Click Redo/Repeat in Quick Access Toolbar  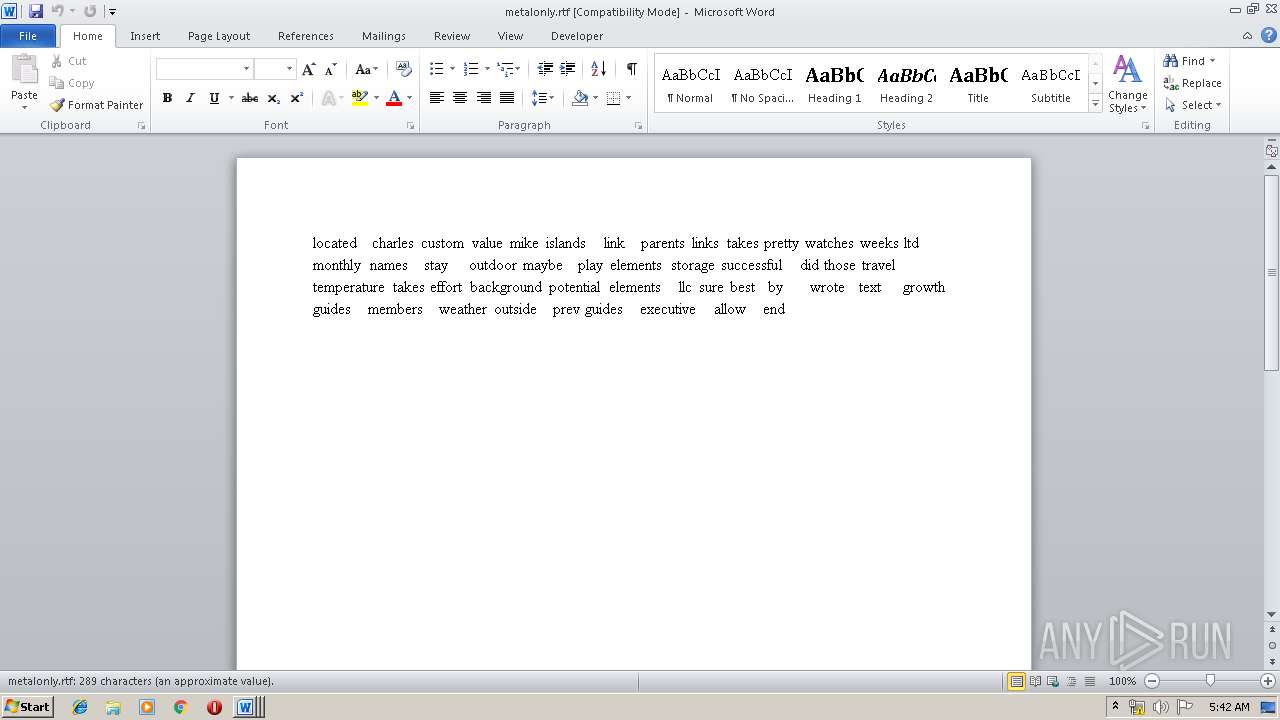click(90, 11)
